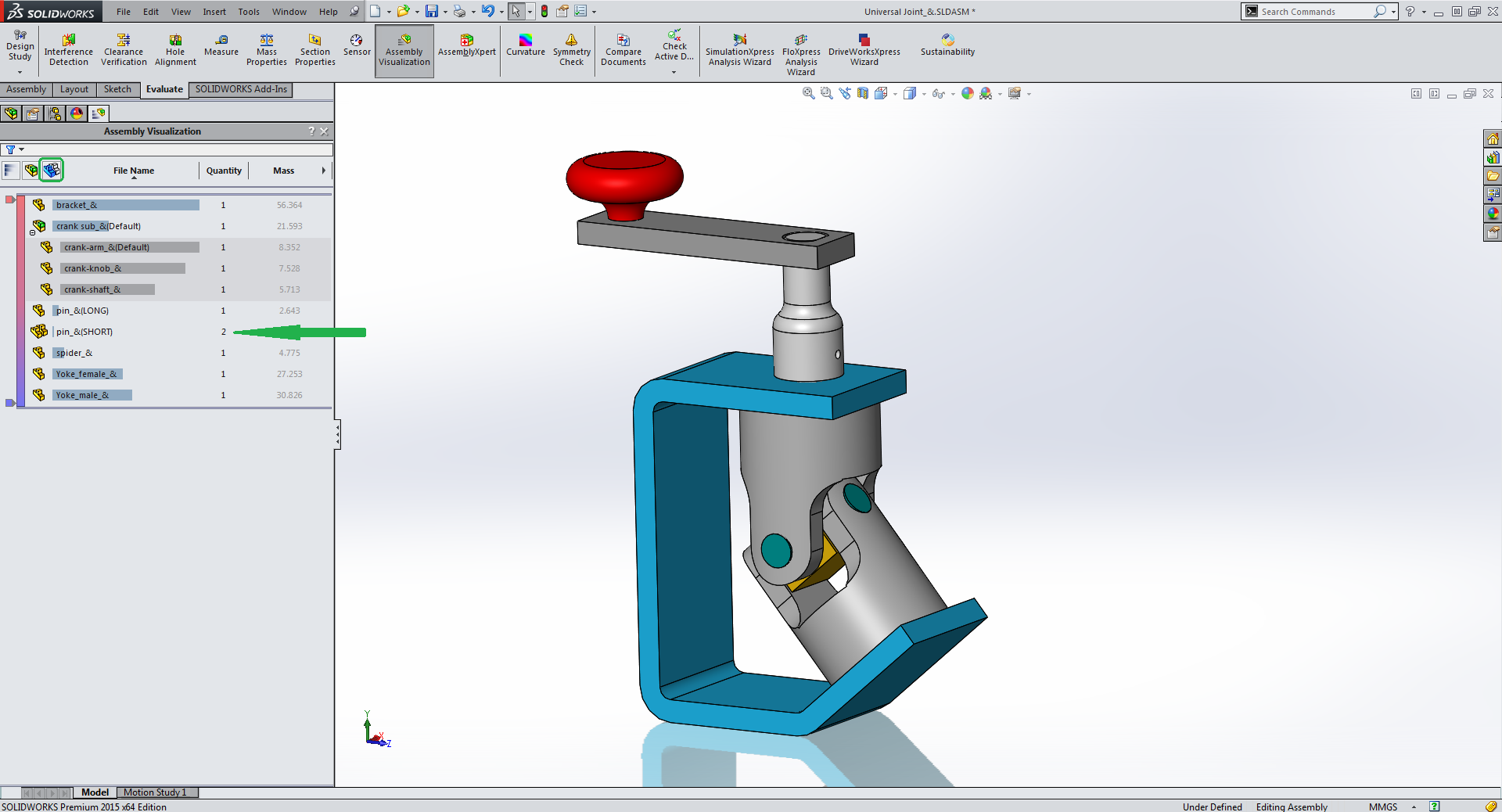Open Design Library in task pane
This screenshot has width=1502, height=812.
point(1493,157)
